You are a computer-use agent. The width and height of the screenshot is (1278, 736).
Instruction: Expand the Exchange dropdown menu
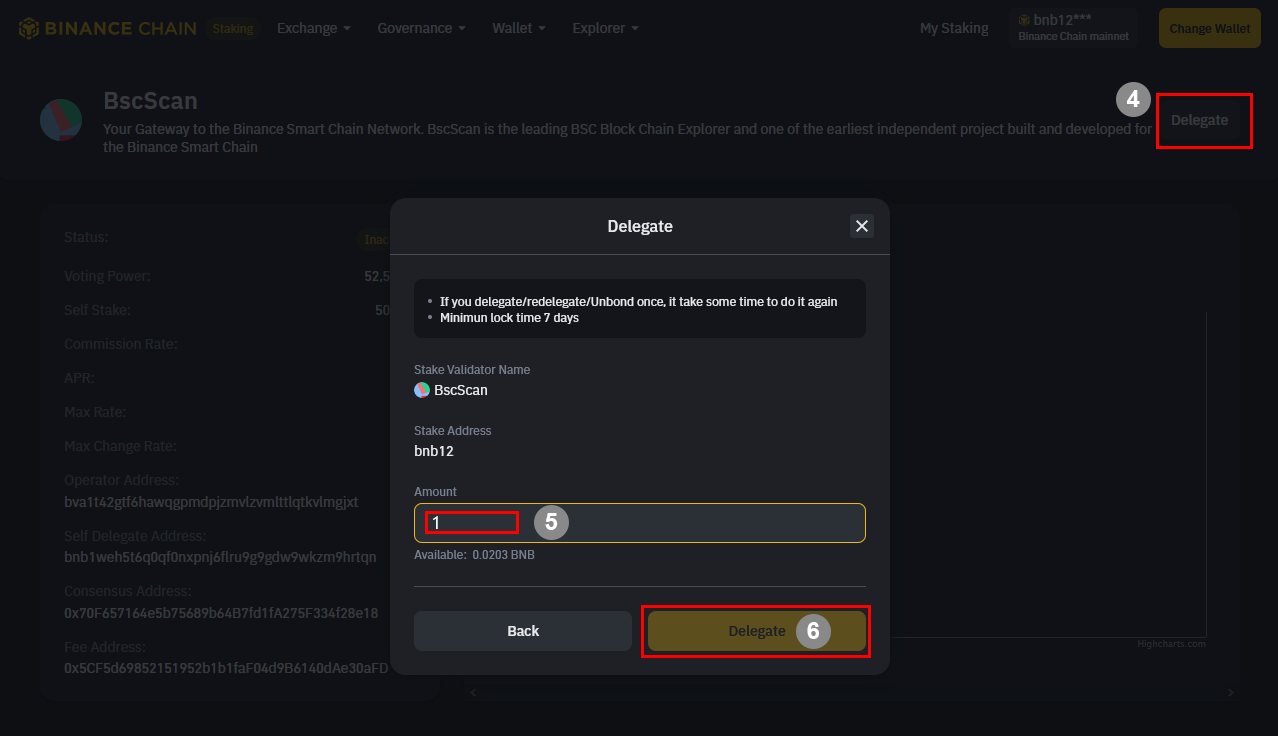click(x=313, y=28)
